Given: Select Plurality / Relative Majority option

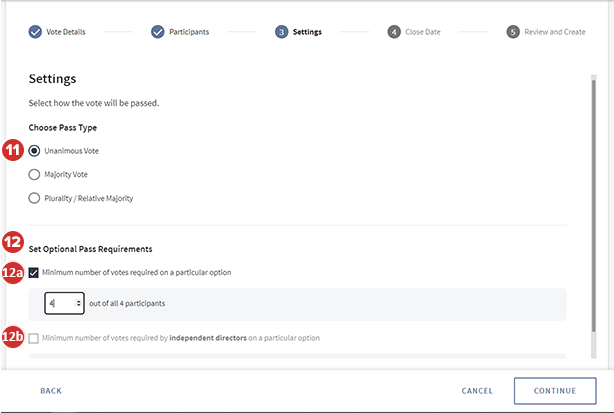Looking at the screenshot, I should pos(35,198).
